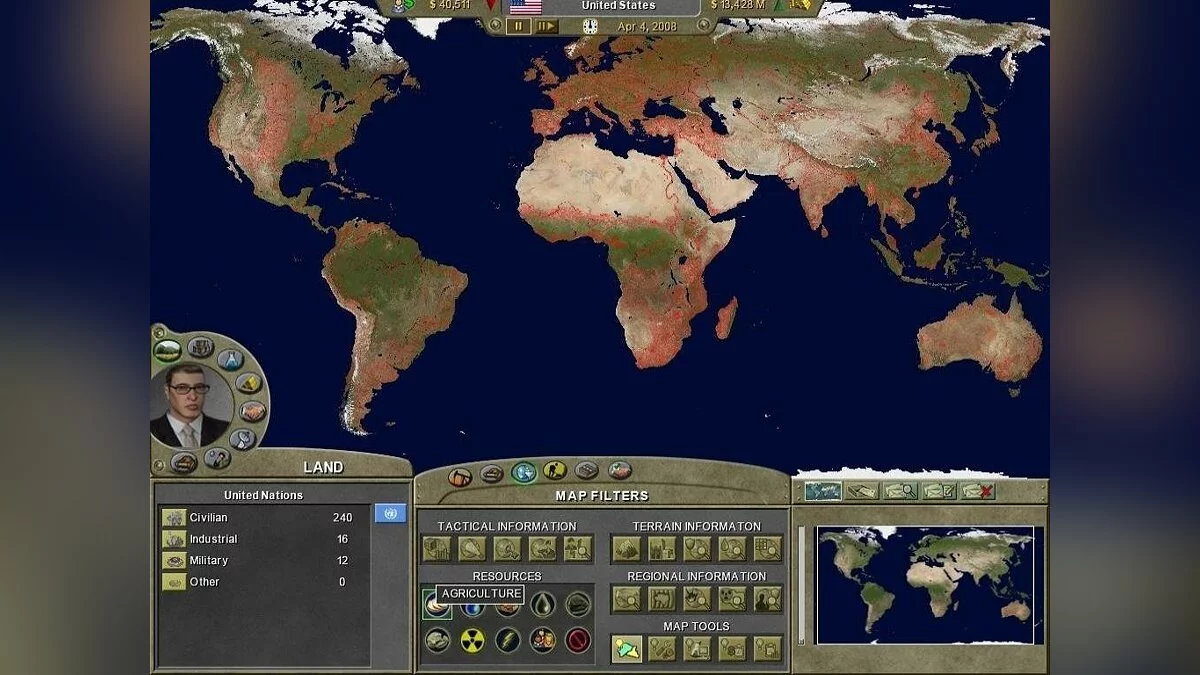Open the Land department on the dial
This screenshot has width=1200, height=675.
(x=167, y=350)
